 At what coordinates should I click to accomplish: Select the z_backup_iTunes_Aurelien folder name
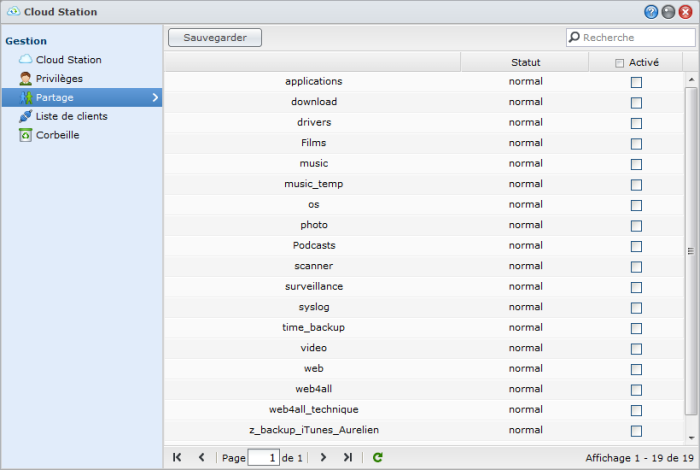point(314,430)
